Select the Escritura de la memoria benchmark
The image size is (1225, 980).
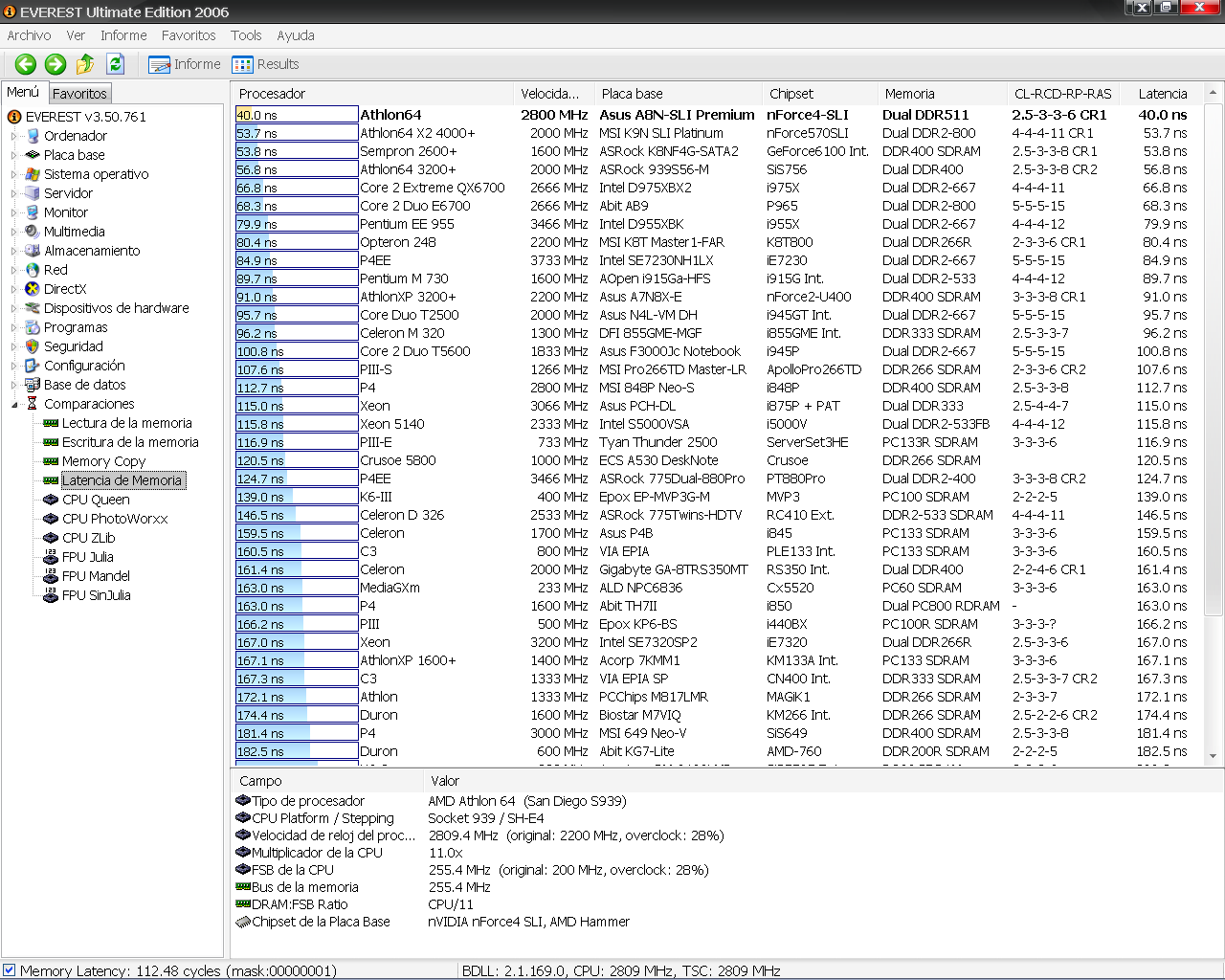click(x=130, y=442)
